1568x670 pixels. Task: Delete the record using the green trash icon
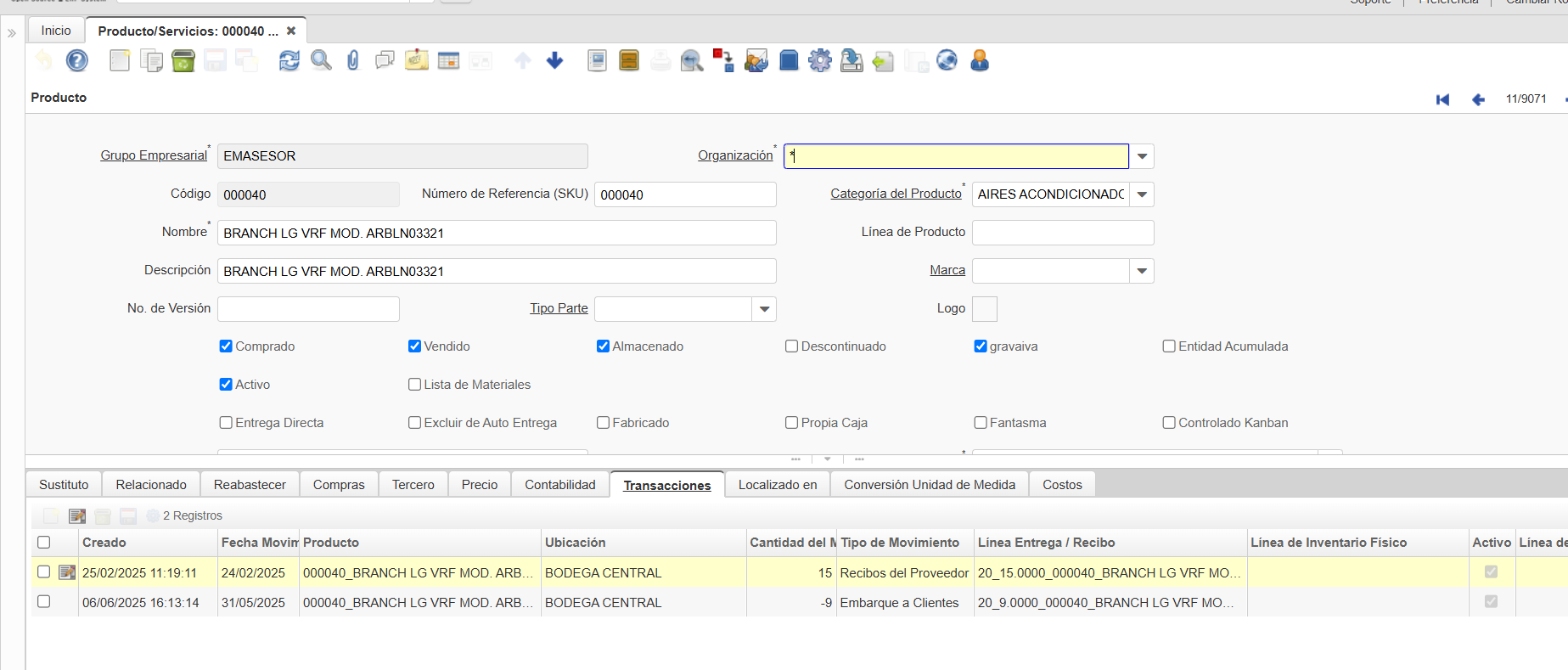coord(183,60)
